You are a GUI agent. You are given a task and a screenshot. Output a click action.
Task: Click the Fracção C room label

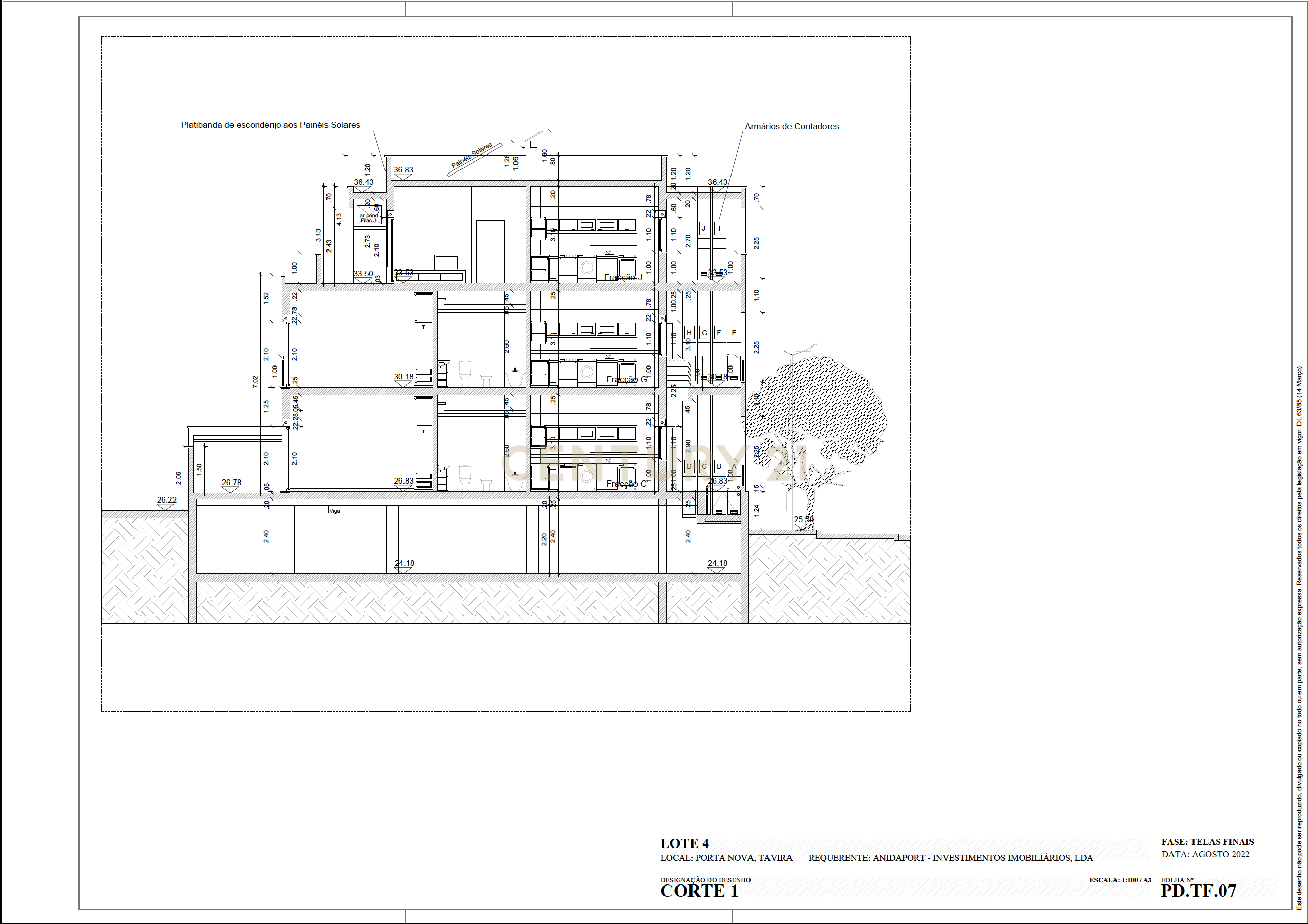(x=626, y=484)
